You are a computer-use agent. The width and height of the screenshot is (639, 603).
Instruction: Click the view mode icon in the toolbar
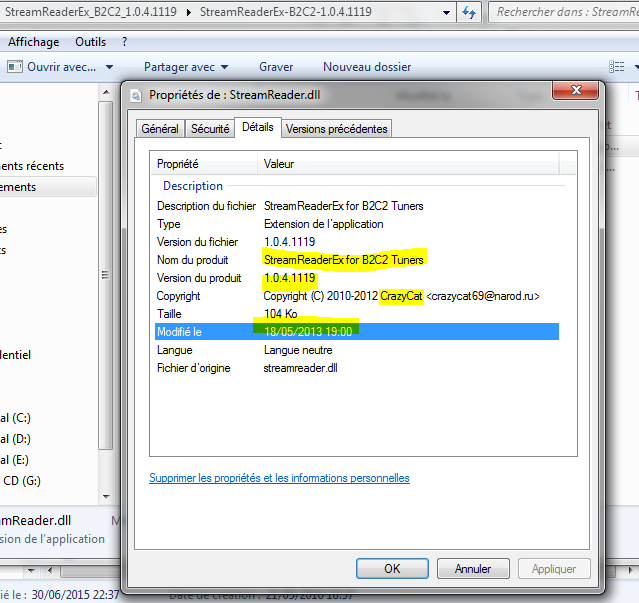point(616,67)
